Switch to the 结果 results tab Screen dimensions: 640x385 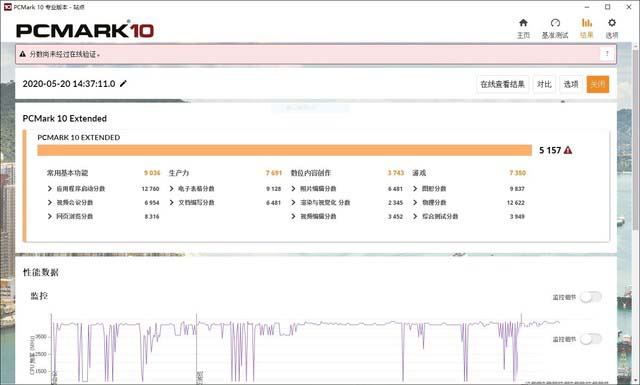click(587, 28)
